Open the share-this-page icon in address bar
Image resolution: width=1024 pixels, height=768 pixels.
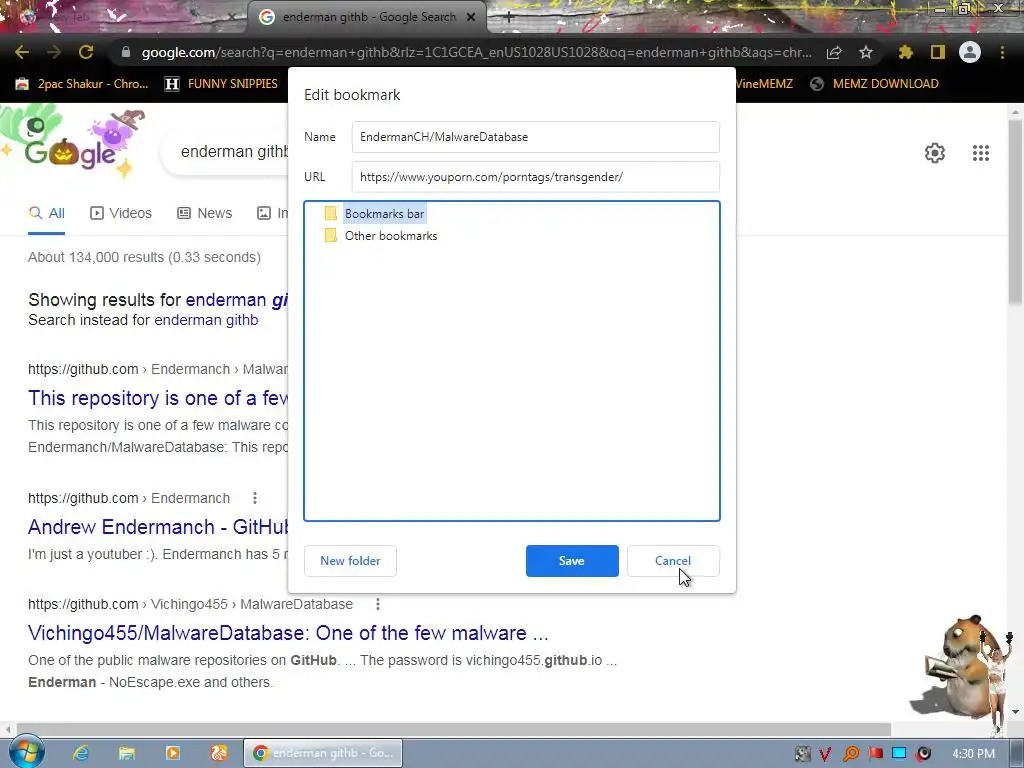(x=834, y=52)
